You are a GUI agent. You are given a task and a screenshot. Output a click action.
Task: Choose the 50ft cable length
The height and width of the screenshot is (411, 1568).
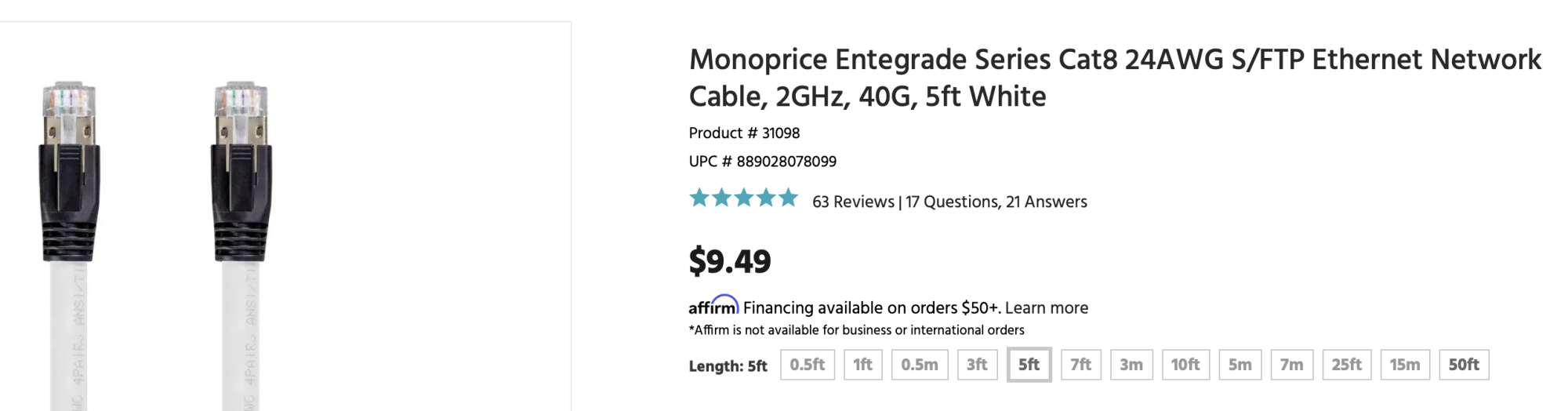[x=1463, y=365]
